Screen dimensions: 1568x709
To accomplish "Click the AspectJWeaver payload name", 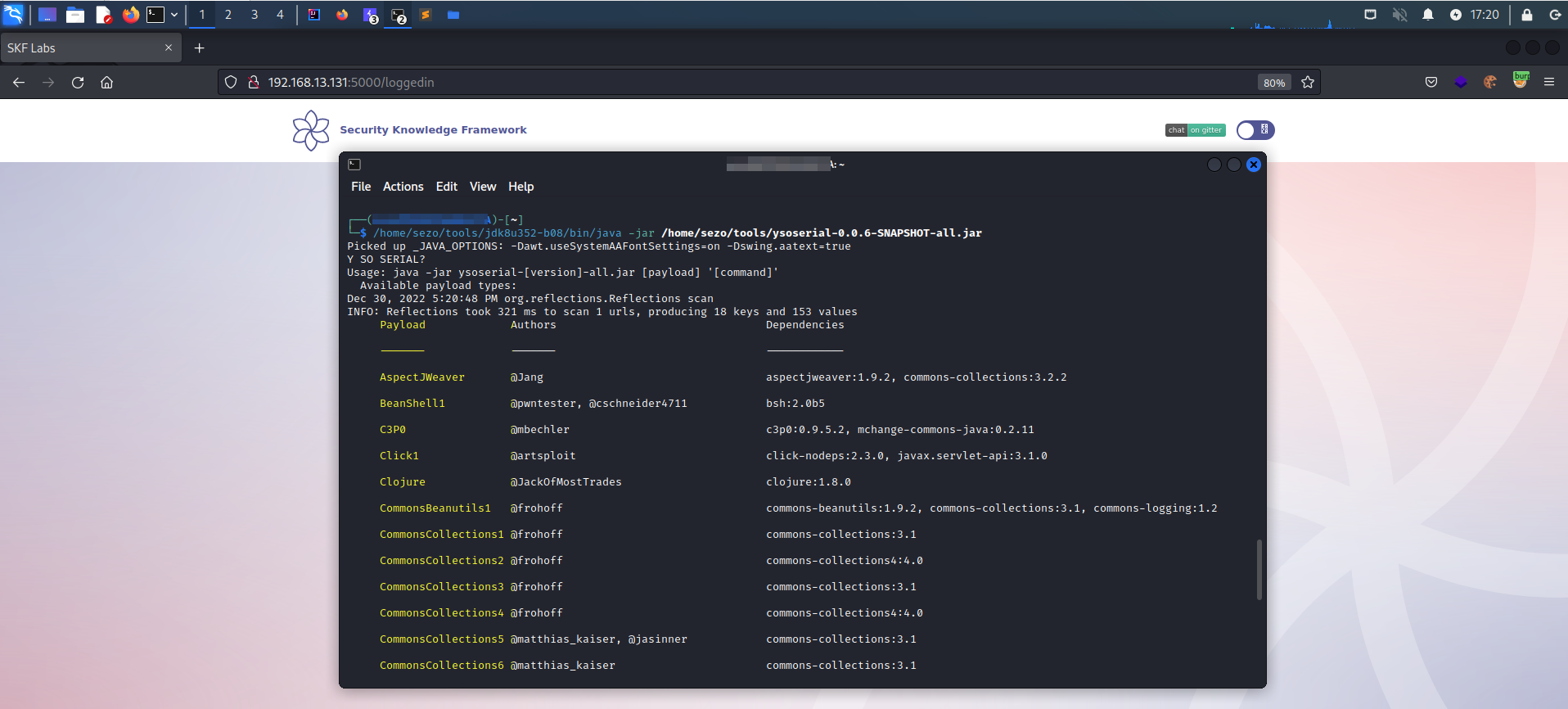I will pos(422,377).
